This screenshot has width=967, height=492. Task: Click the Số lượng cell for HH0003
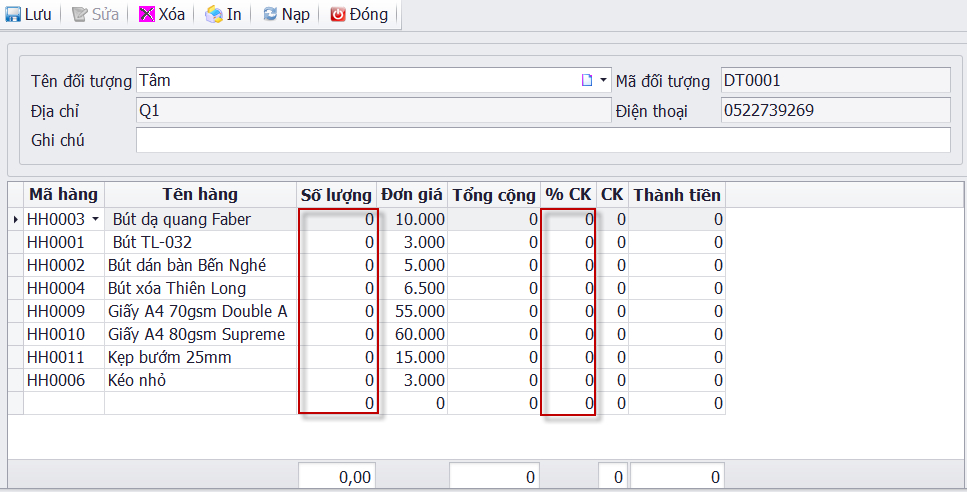[x=337, y=219]
